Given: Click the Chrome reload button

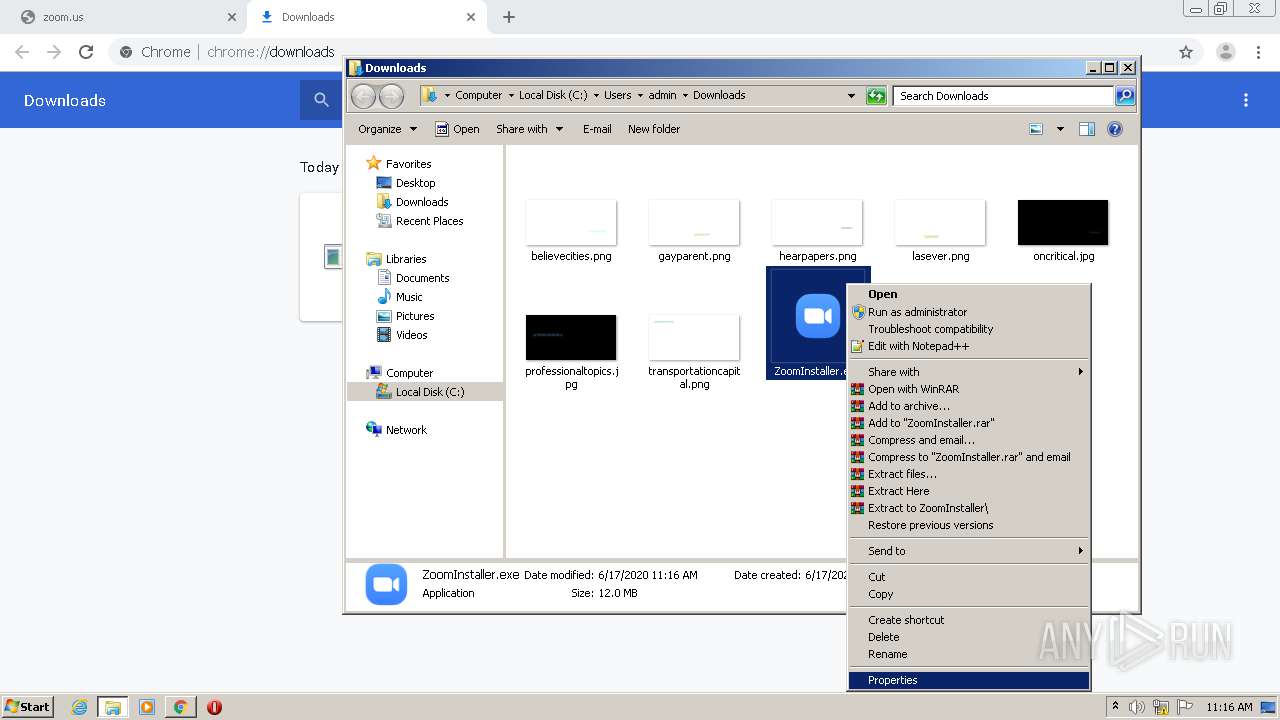Looking at the screenshot, I should coord(86,52).
